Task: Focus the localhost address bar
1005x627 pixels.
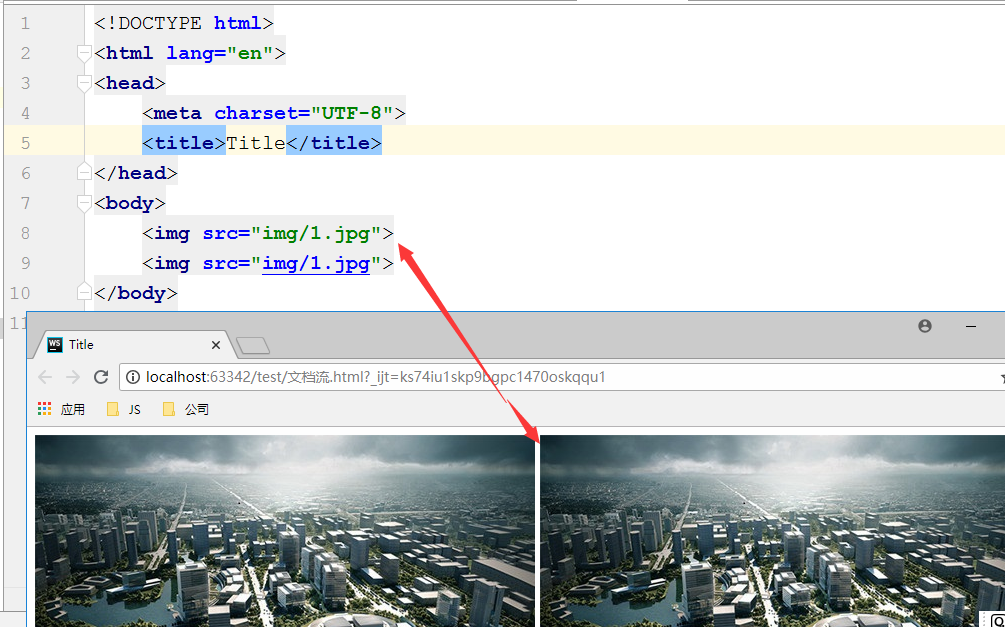Action: [x=564, y=377]
